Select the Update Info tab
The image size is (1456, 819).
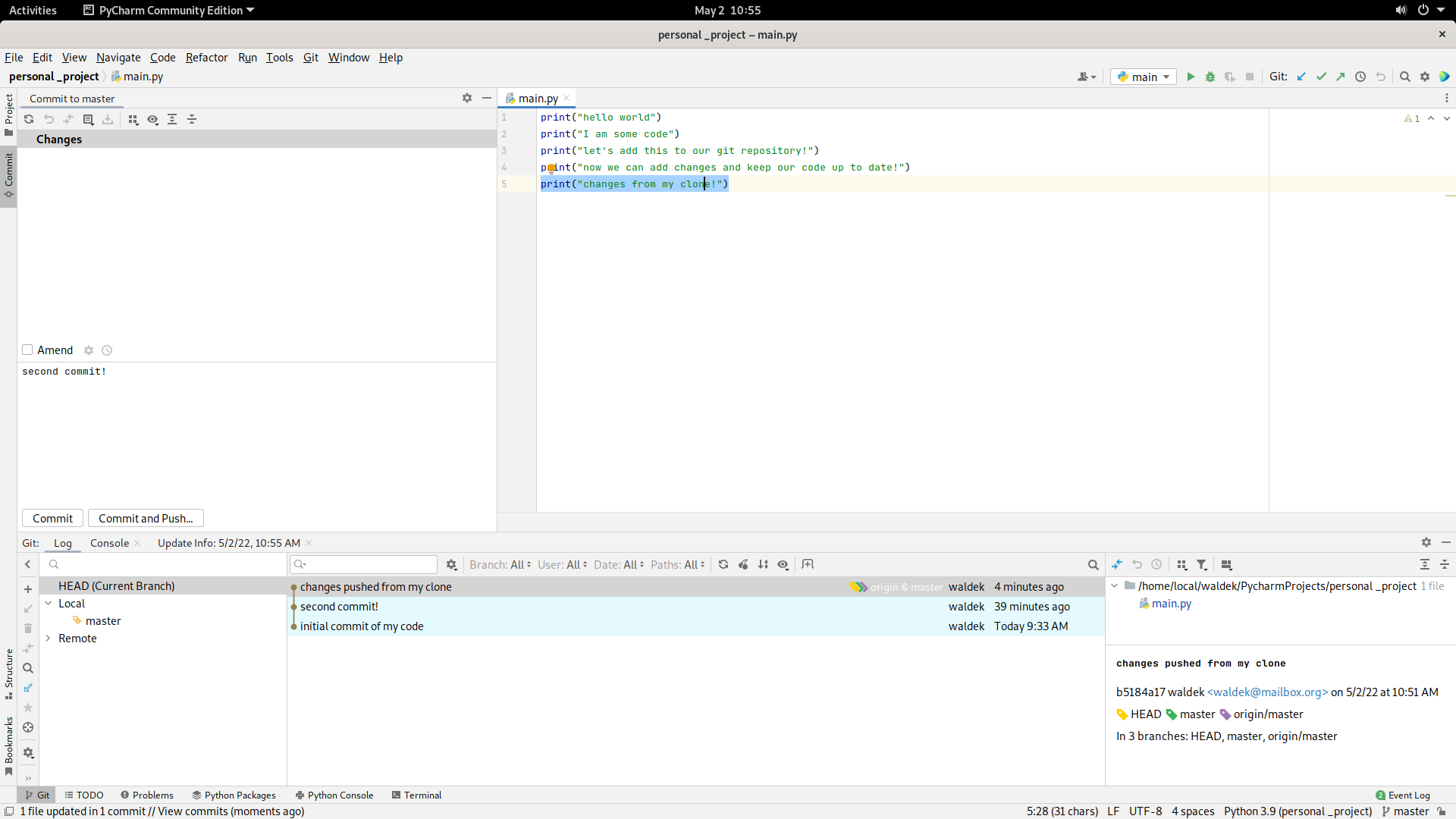(229, 543)
